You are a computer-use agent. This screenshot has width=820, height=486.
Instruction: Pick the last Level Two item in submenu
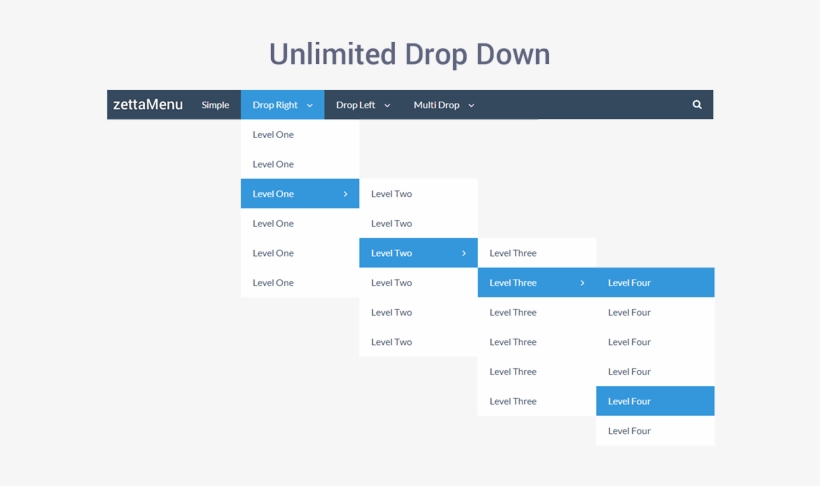(391, 342)
